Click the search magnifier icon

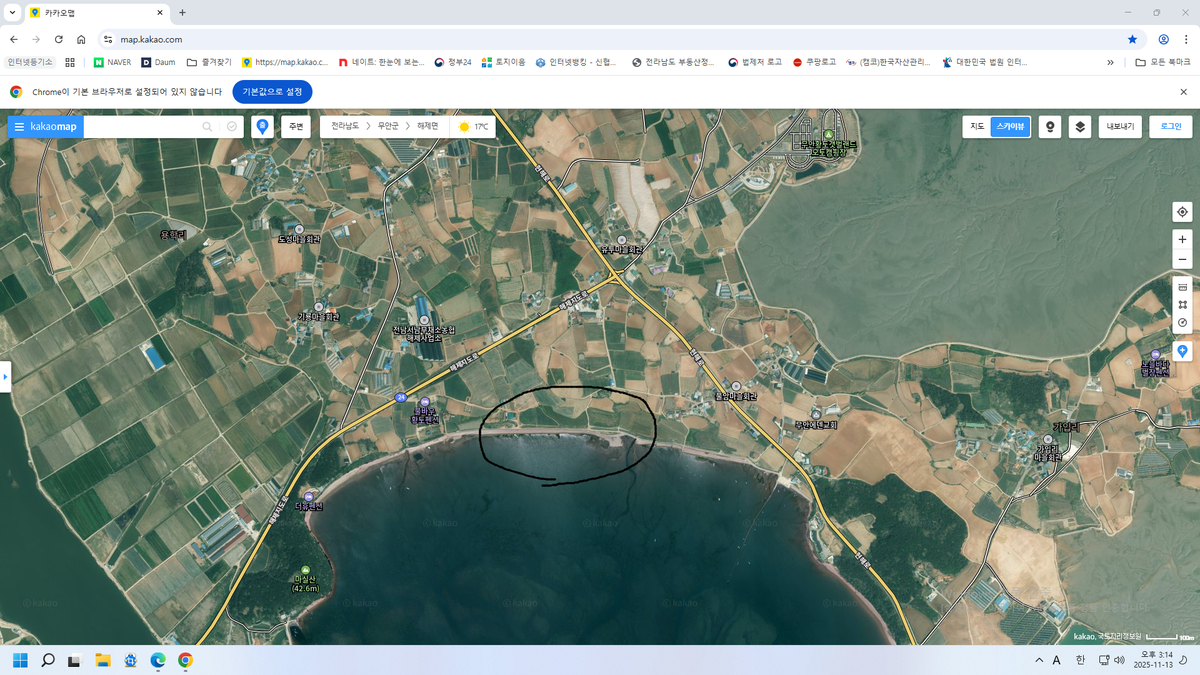click(x=207, y=127)
